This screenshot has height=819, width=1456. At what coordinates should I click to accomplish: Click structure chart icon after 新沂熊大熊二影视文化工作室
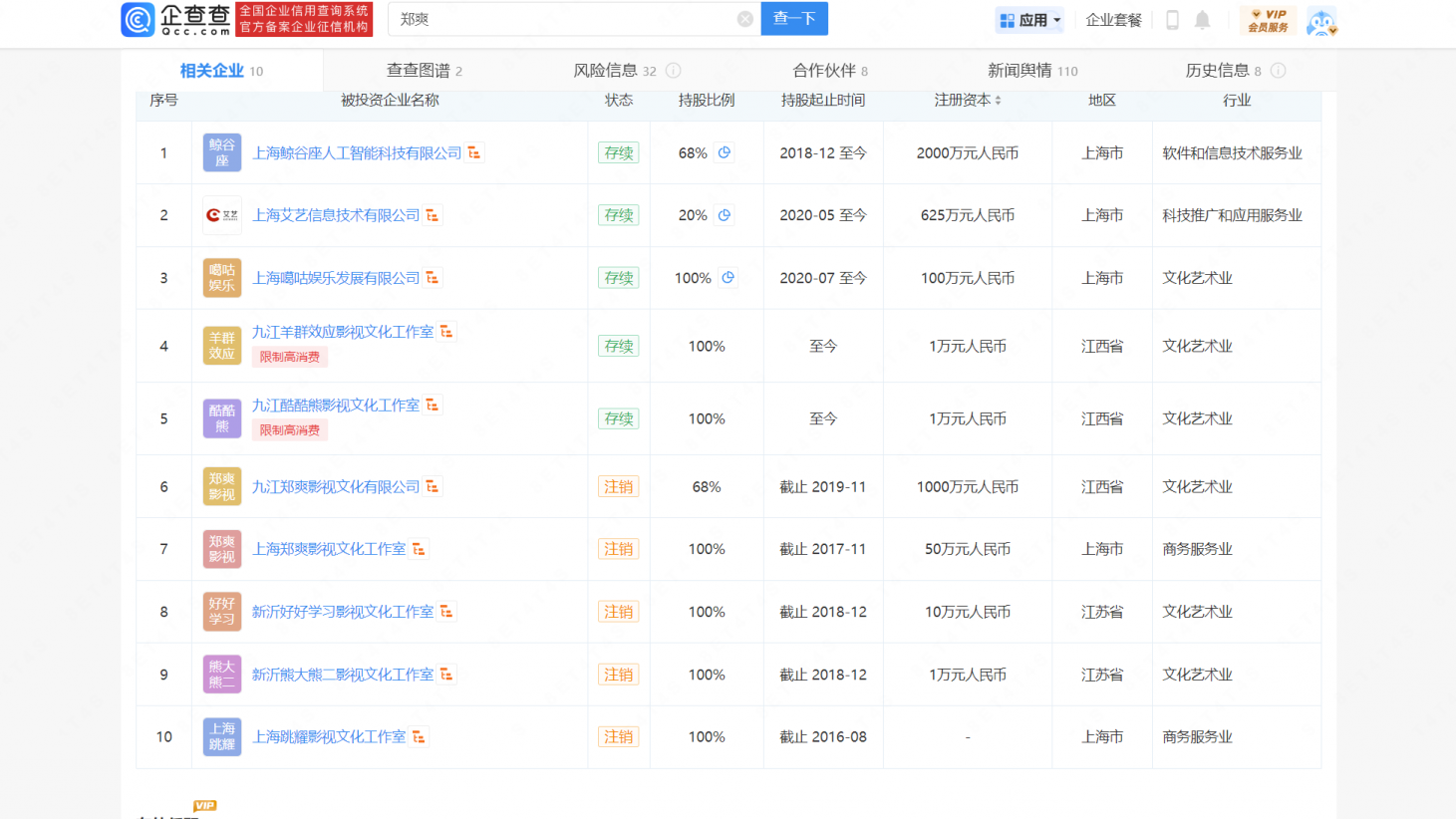pos(446,675)
